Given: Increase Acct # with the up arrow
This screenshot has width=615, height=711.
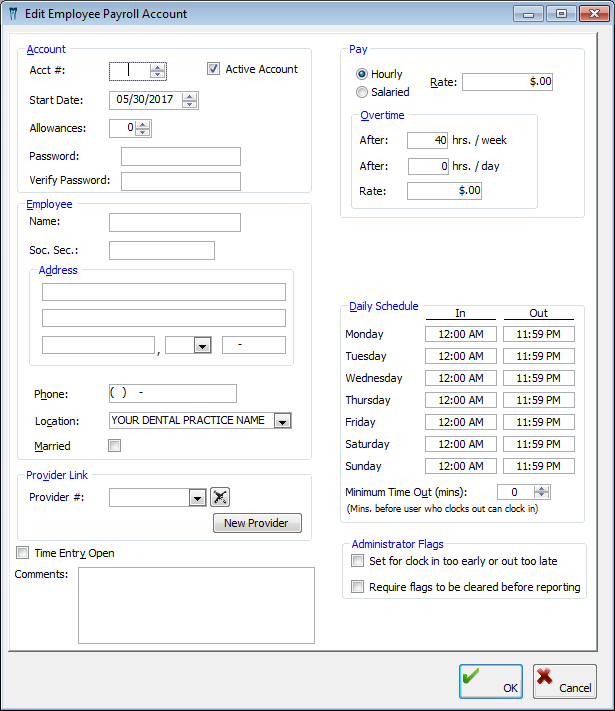Looking at the screenshot, I should [x=157, y=68].
